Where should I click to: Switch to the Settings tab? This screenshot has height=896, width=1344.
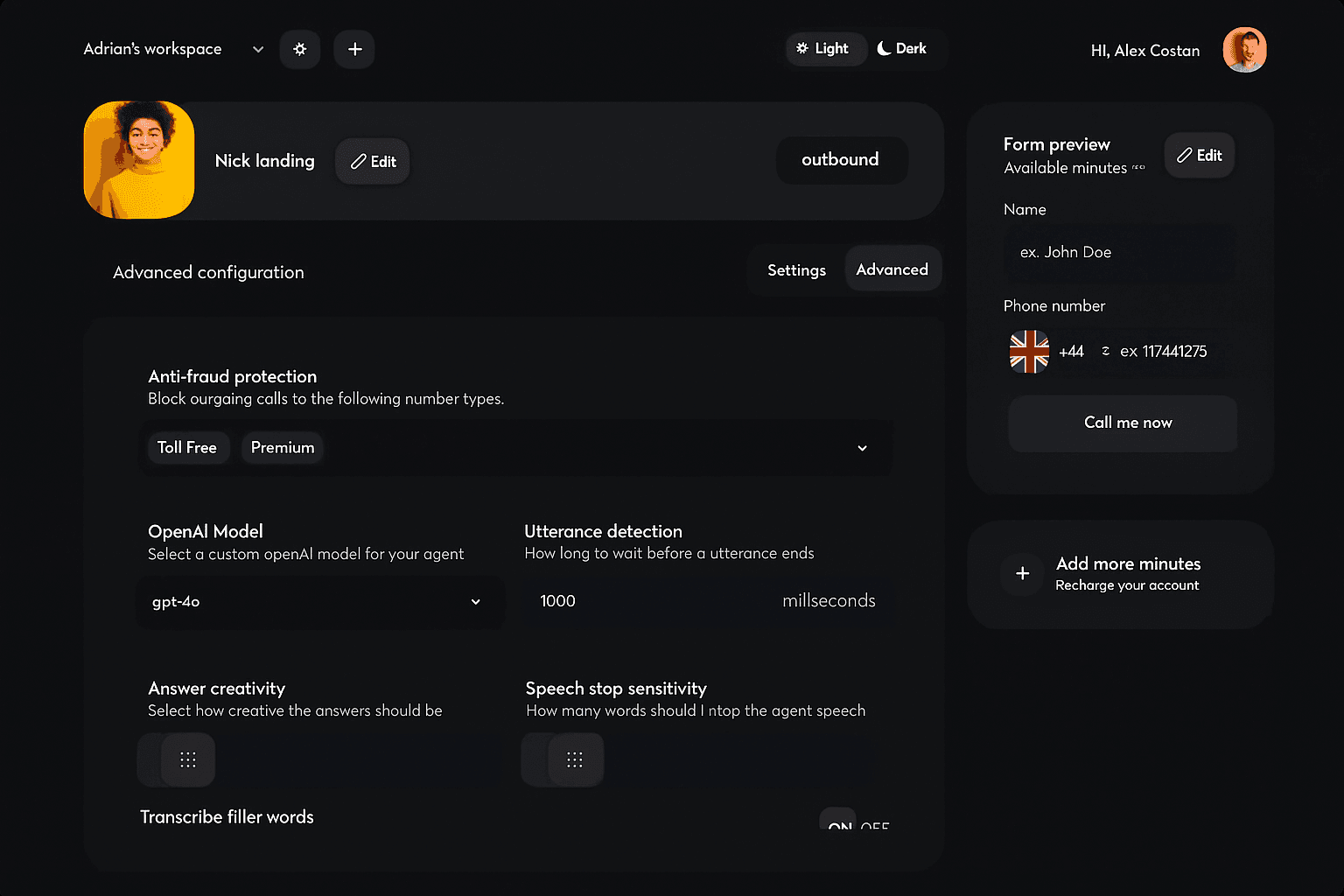coord(796,269)
